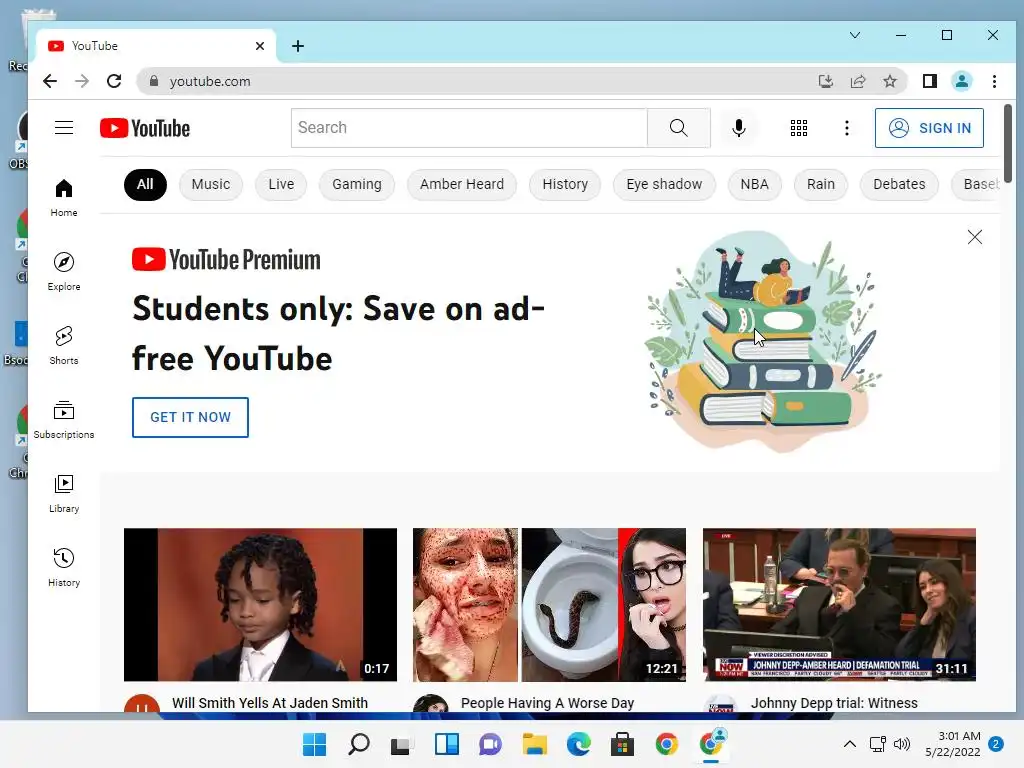Open the YouTube apps grid

pos(799,128)
